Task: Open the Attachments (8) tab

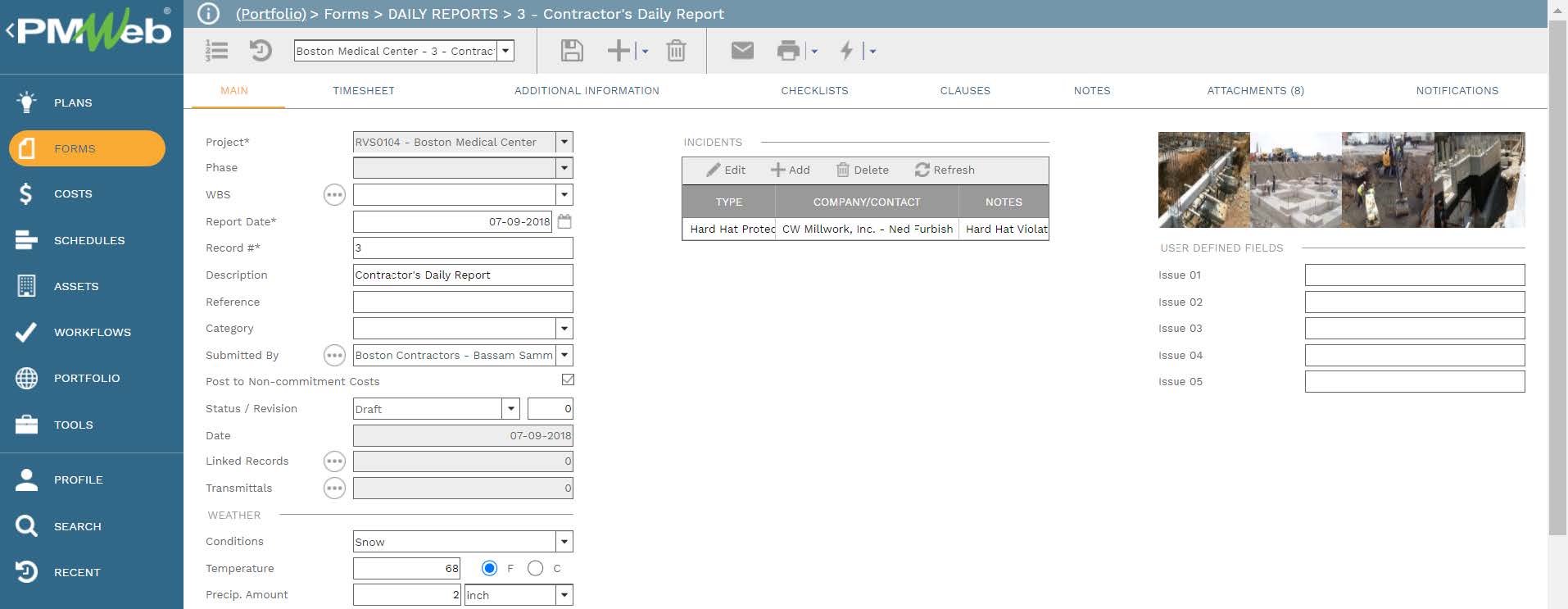Action: pos(1255,91)
